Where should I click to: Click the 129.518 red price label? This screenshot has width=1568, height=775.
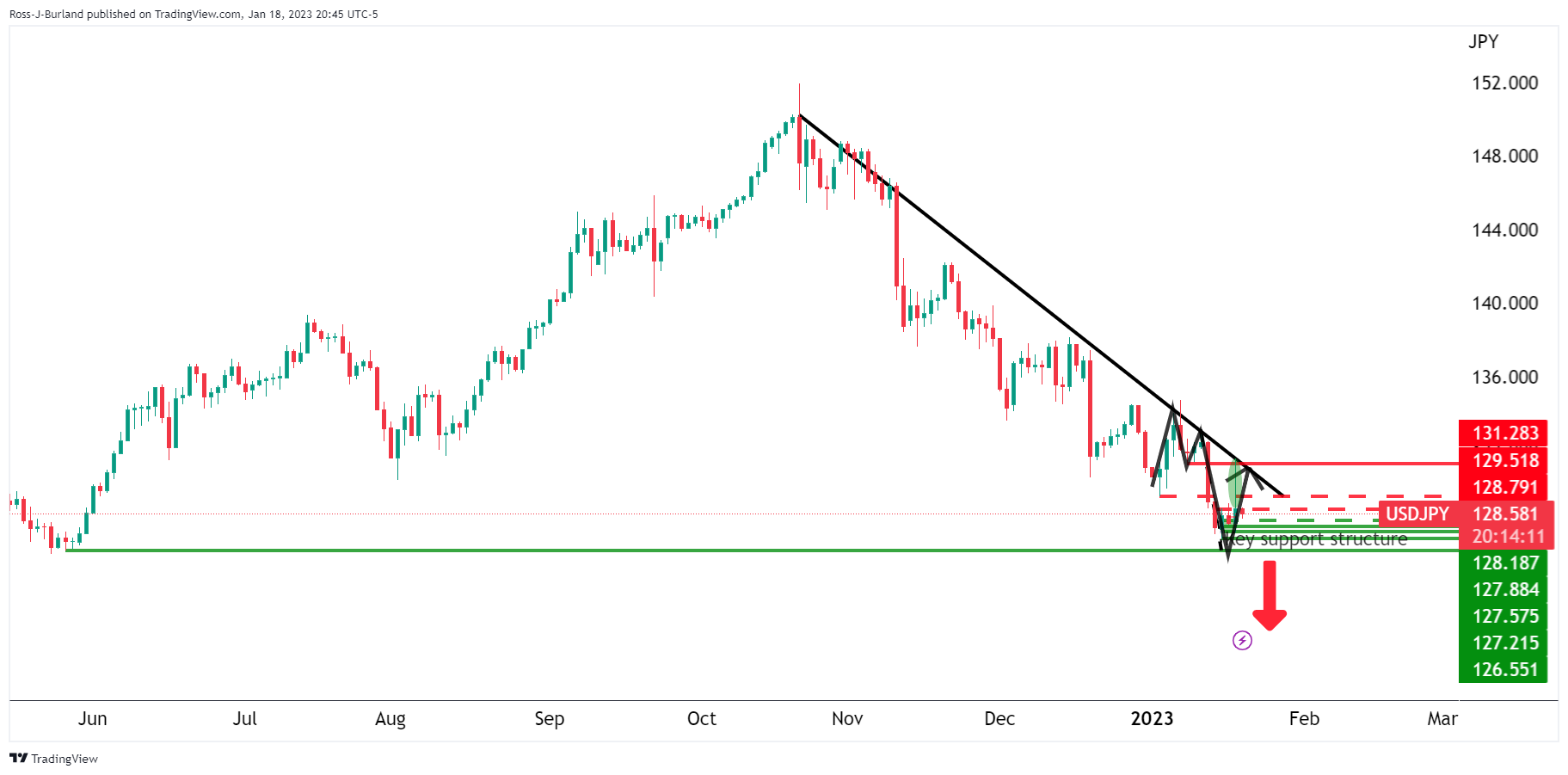pos(1505,460)
